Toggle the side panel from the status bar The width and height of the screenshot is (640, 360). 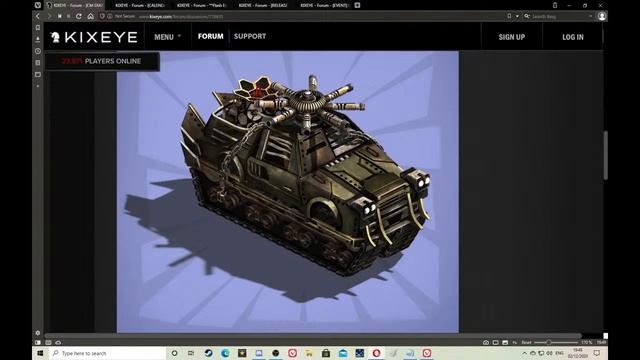coord(38,343)
